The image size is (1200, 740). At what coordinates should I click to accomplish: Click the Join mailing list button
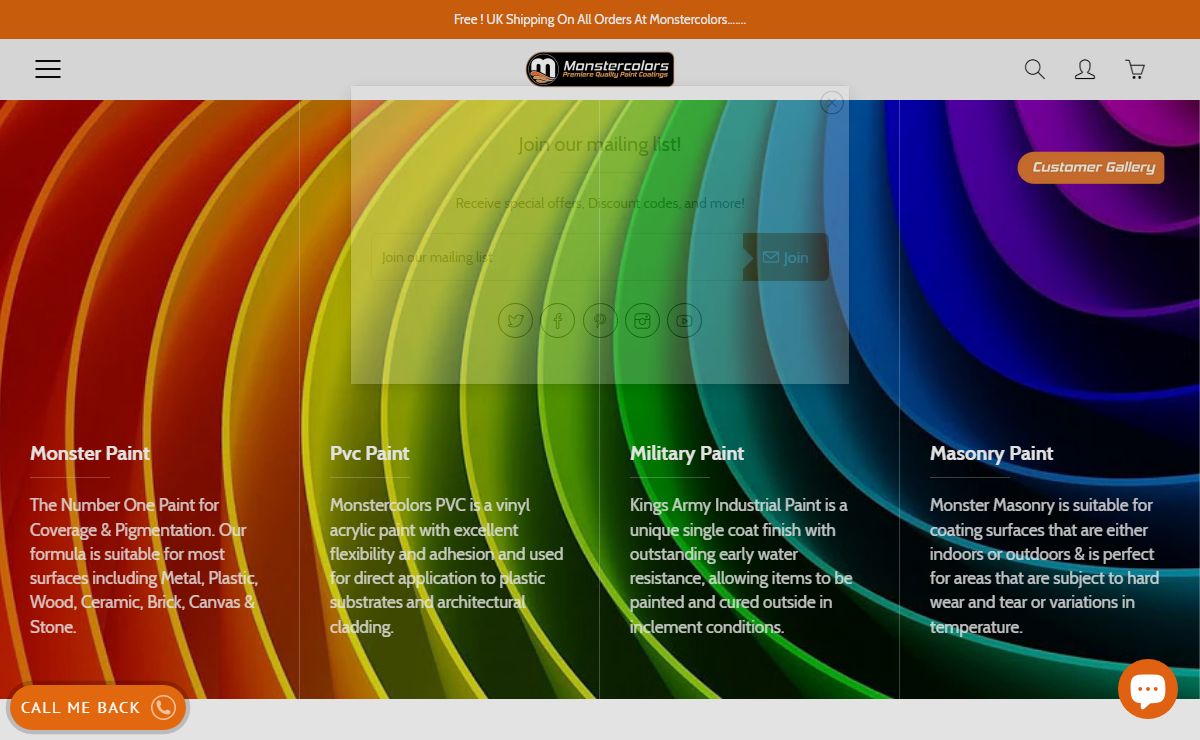click(786, 257)
